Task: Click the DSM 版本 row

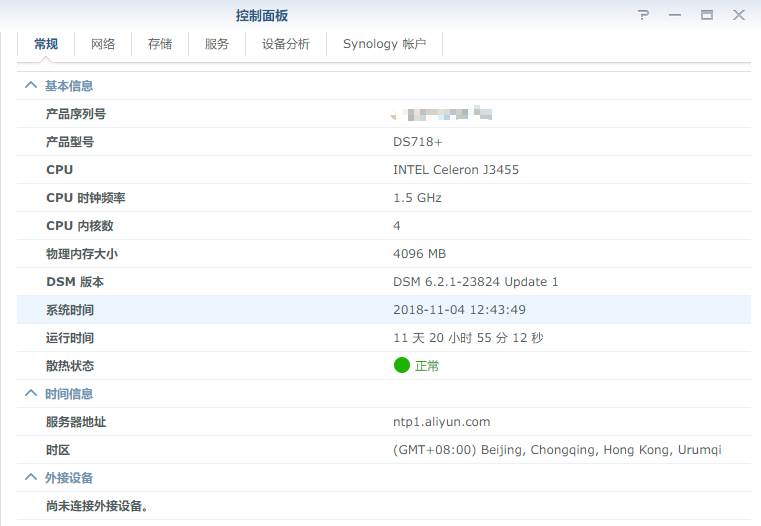Action: (x=383, y=282)
